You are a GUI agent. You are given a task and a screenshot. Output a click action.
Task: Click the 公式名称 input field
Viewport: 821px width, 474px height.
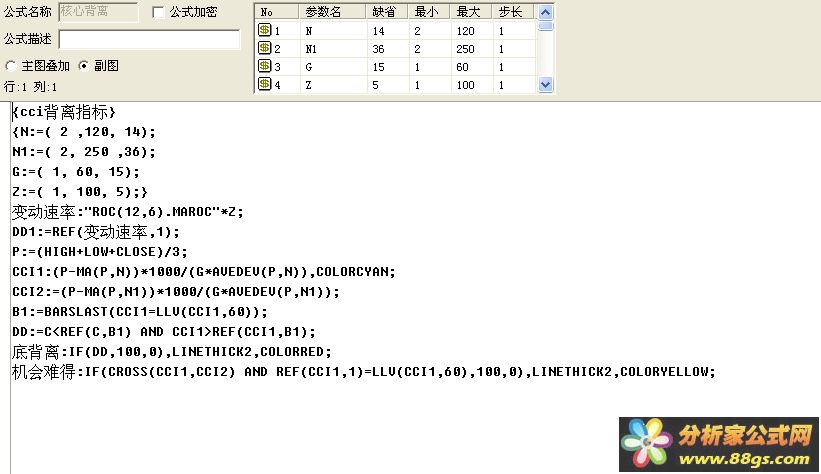[x=98, y=12]
